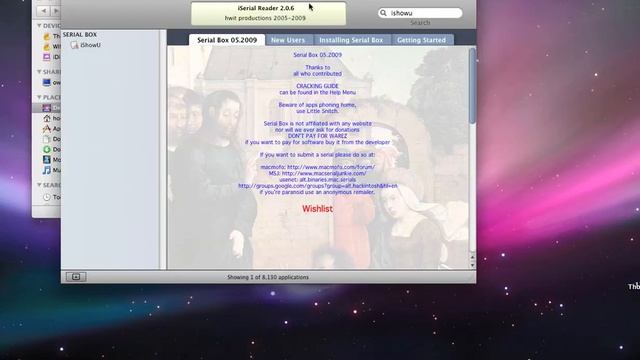Select the Today clock icon in Finder sidebar
Viewport: 640px width, 360px height.
(47, 197)
